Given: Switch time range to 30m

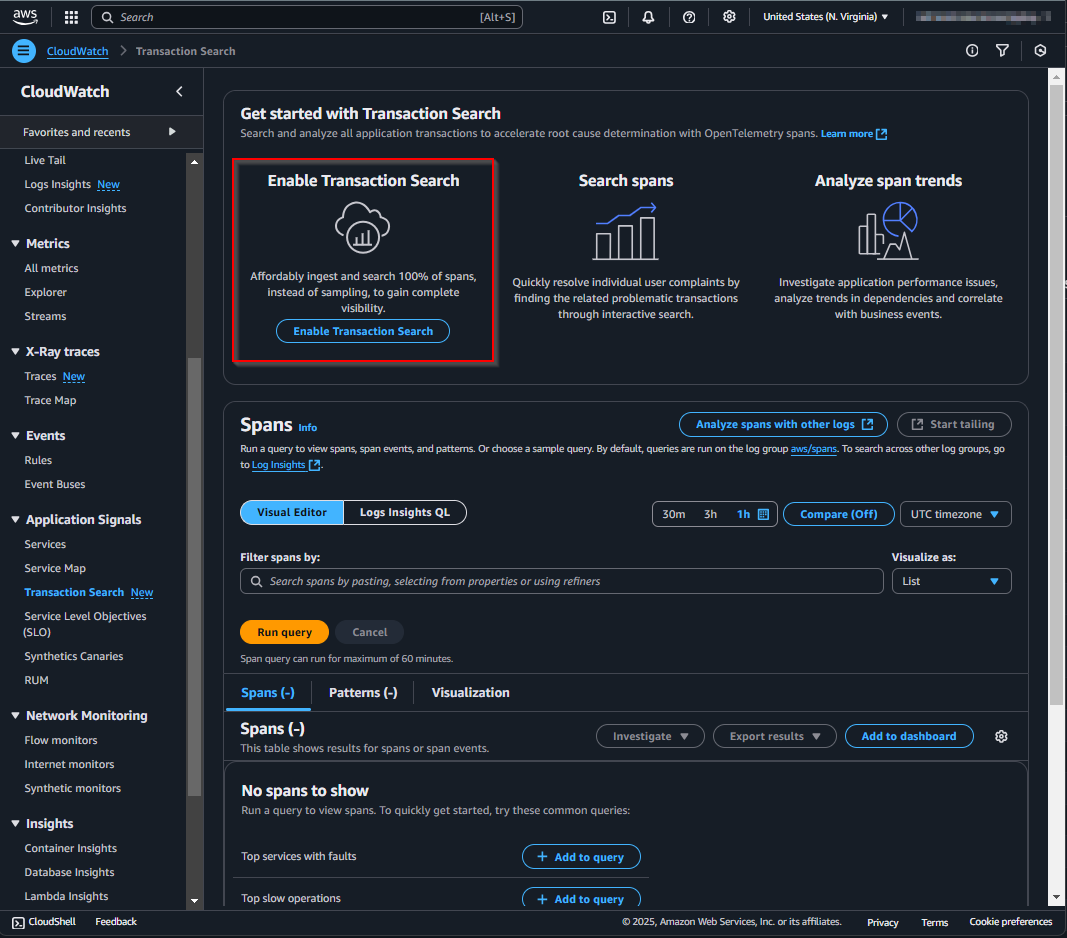Looking at the screenshot, I should 675,513.
